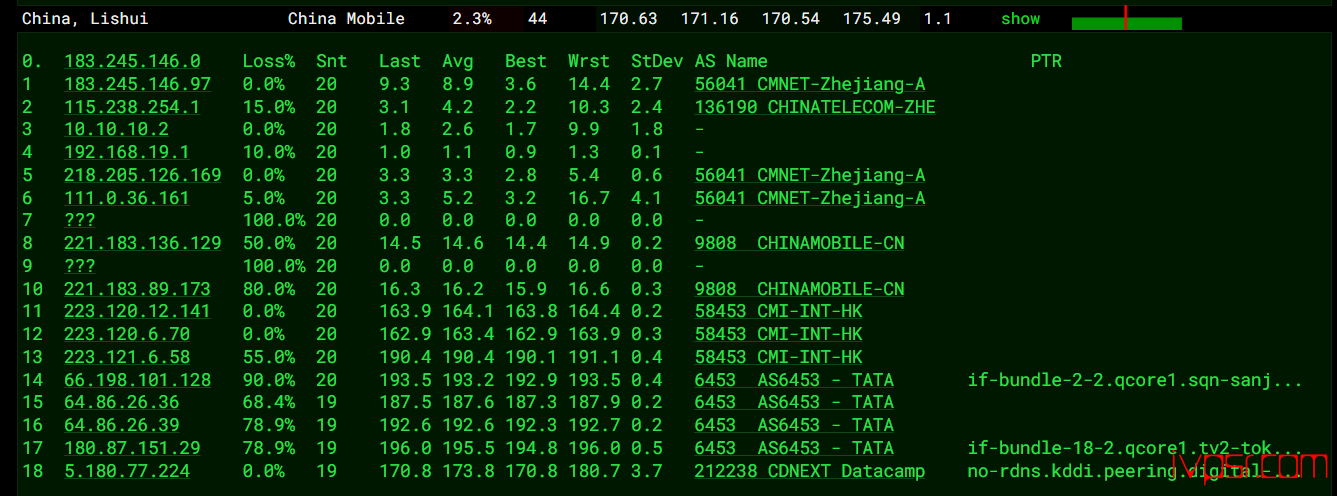This screenshot has width=1337, height=496.
Task: Click the 170.54 value in summary row
Action: (x=791, y=19)
